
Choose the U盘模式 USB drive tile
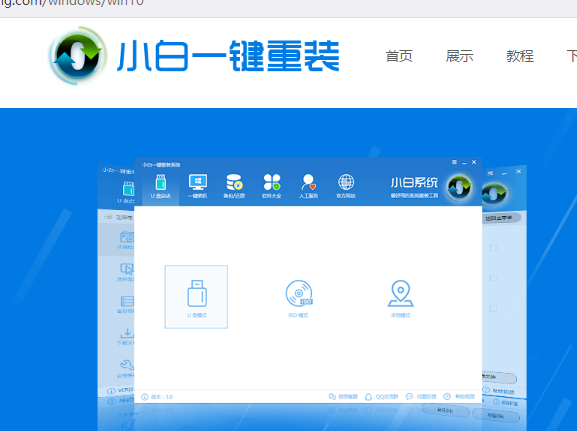click(x=196, y=297)
